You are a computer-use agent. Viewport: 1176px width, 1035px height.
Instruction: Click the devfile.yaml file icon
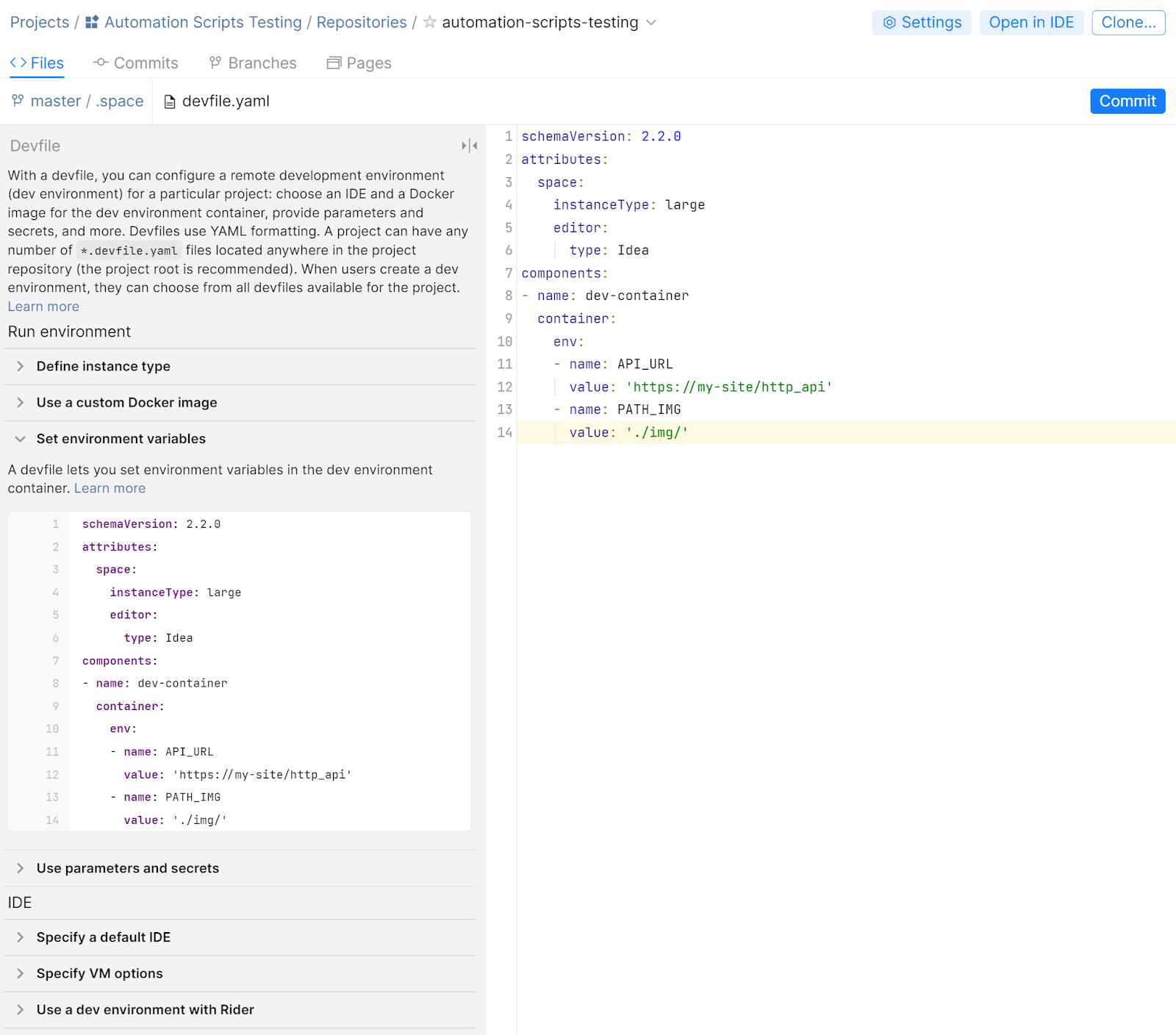(170, 101)
